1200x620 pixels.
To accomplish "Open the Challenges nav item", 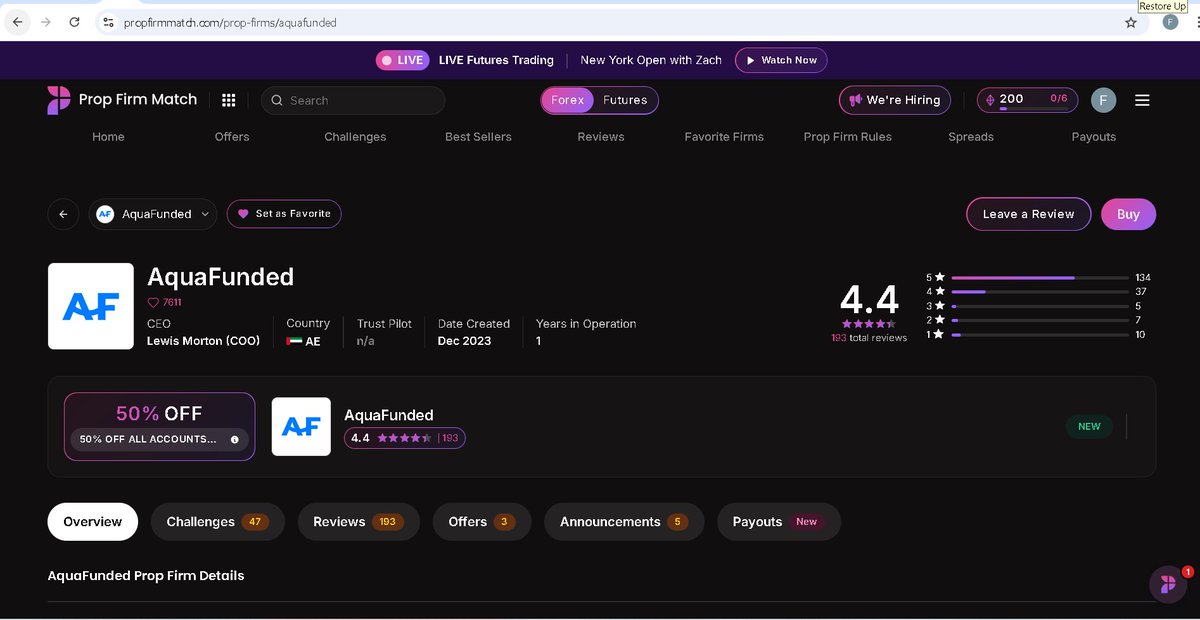I will coord(355,137).
